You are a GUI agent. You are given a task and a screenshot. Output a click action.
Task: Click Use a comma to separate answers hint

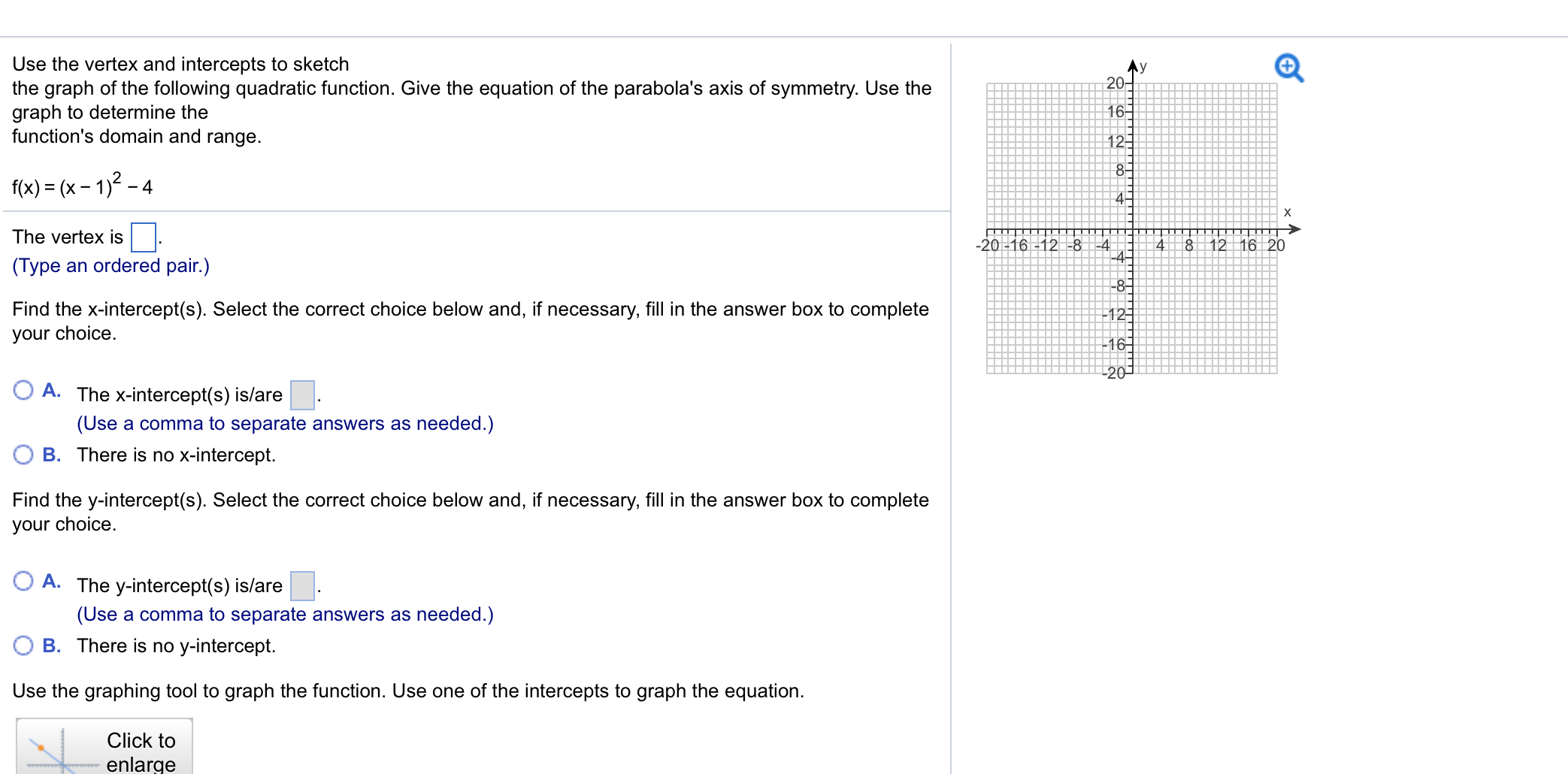tap(285, 423)
